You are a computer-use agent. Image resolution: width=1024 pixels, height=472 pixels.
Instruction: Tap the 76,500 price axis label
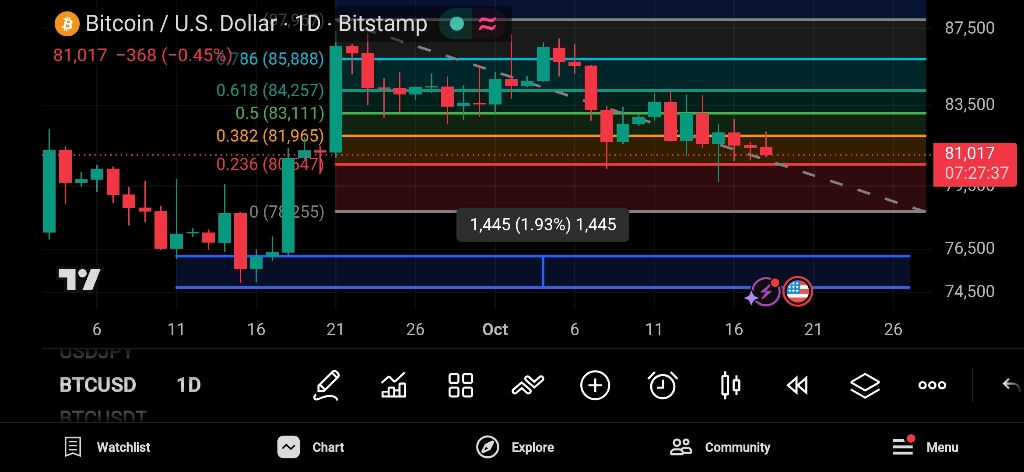click(970, 248)
